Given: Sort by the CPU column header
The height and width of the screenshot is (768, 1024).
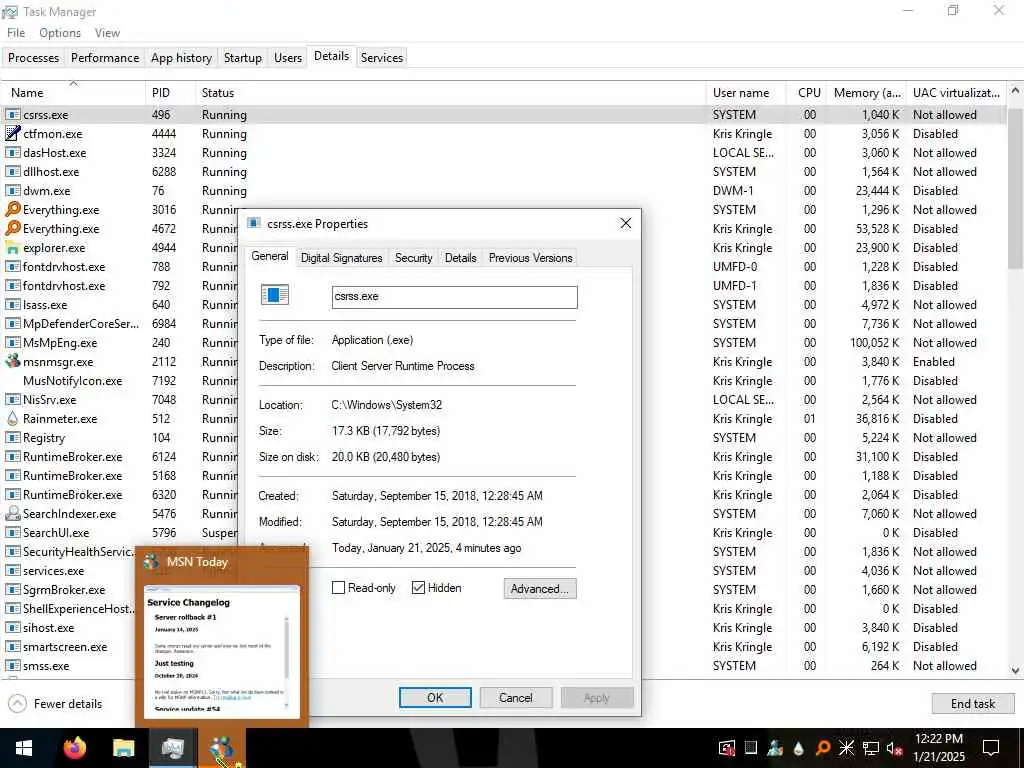Looking at the screenshot, I should tap(807, 93).
